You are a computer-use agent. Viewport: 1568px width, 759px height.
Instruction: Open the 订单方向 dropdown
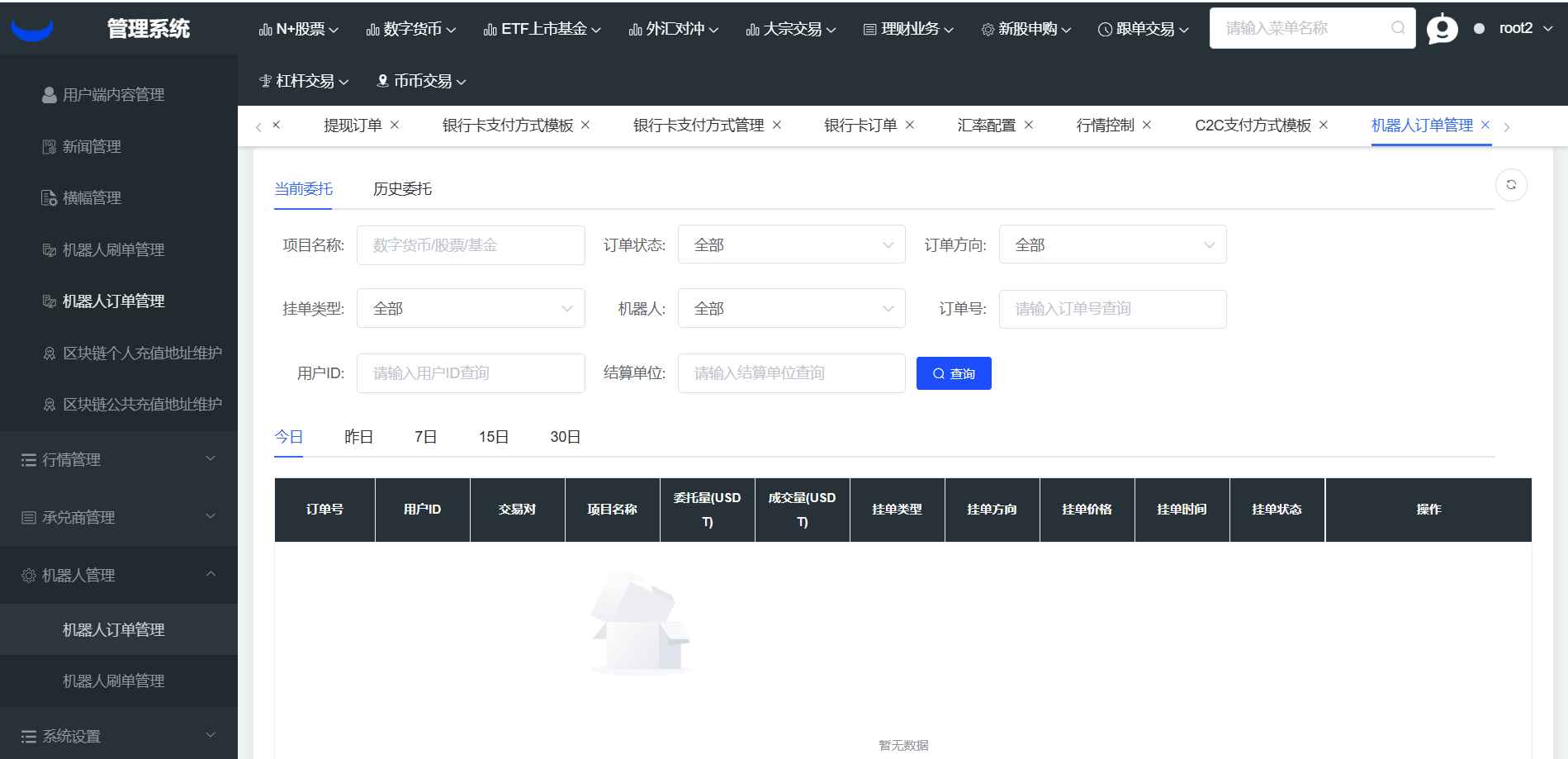1112,245
